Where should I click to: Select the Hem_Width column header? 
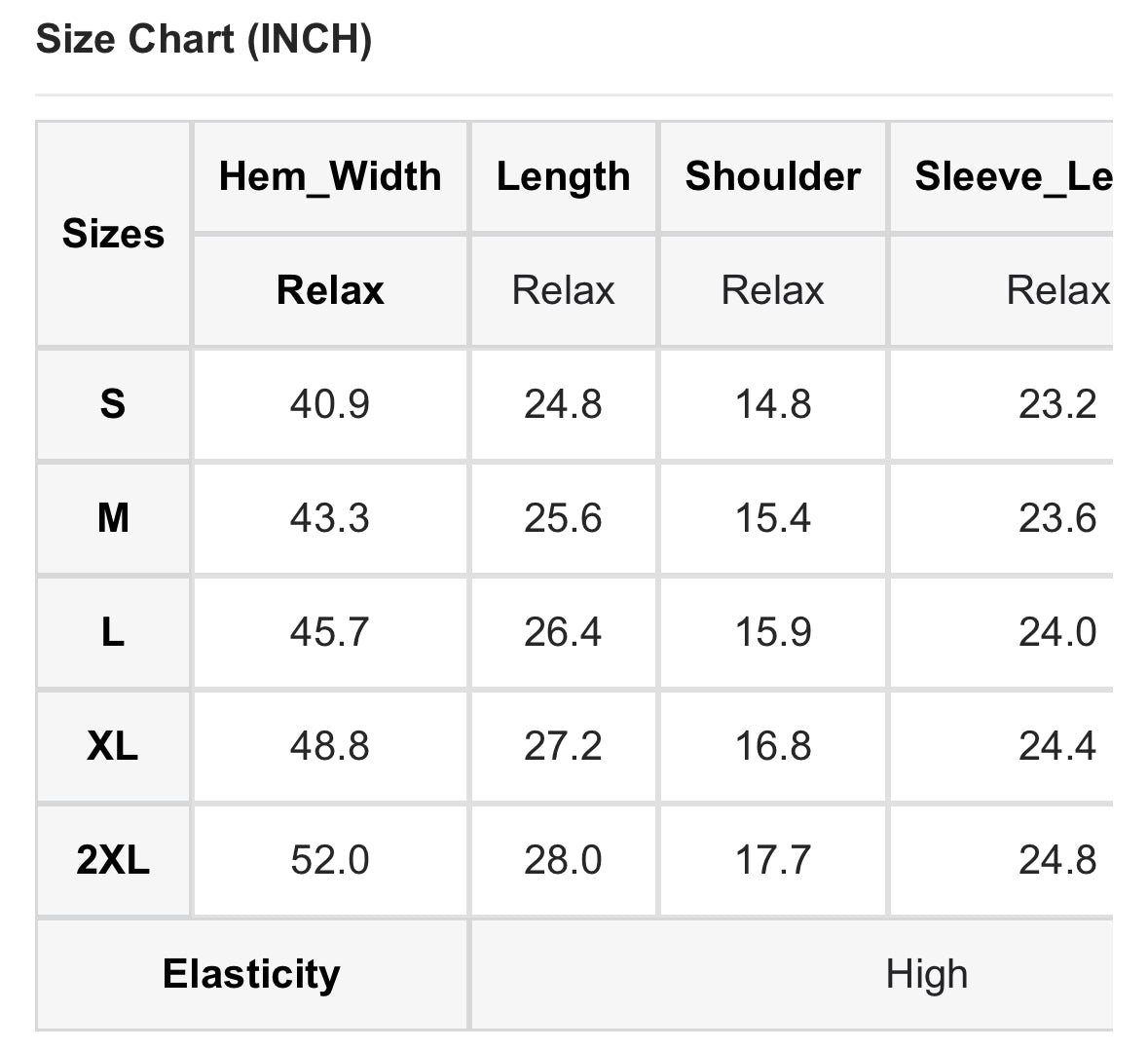[330, 177]
